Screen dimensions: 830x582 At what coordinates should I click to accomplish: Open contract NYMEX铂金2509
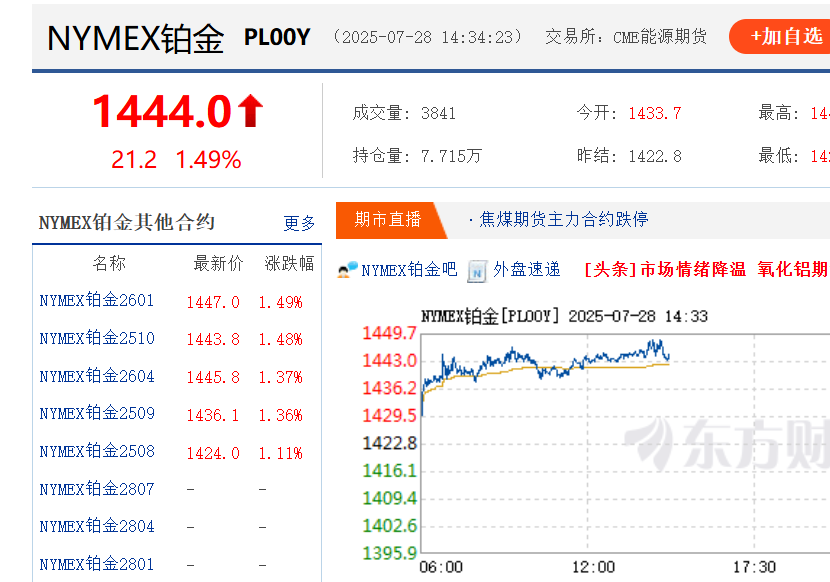click(x=97, y=414)
